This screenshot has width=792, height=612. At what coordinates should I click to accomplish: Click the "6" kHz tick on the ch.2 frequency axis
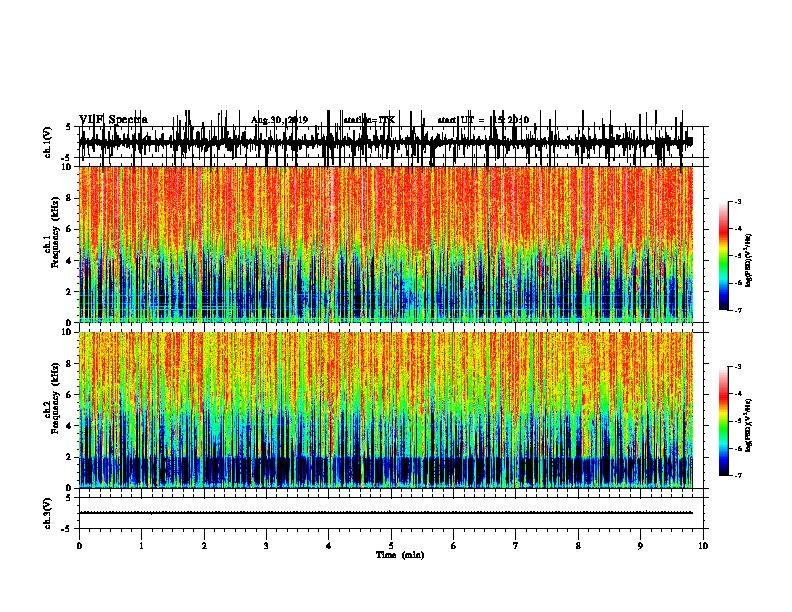click(70, 394)
